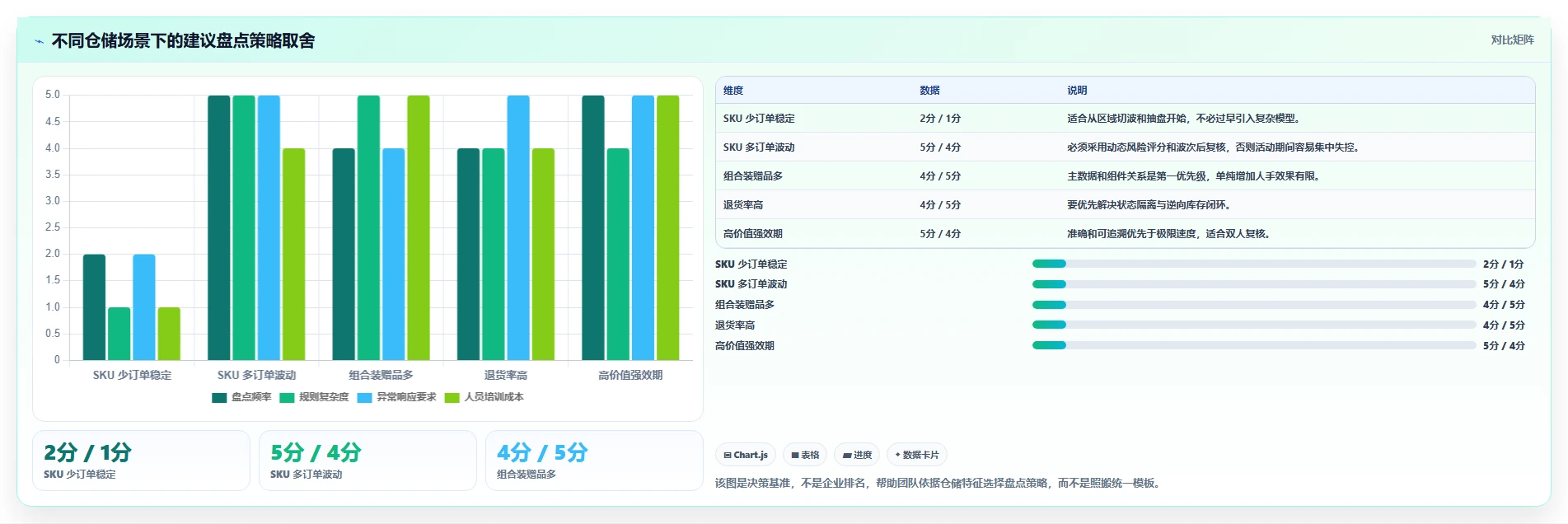Screen dimensions: 1568x524
Task: Click the 退货率高 progress bar
Action: pyautogui.click(x=1254, y=325)
